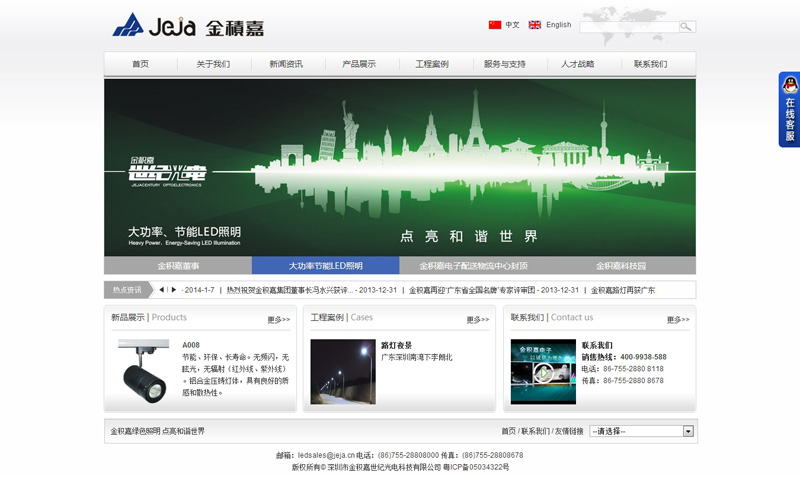
Task: Click the 新品展示 | Products heading
Action: tap(149, 317)
